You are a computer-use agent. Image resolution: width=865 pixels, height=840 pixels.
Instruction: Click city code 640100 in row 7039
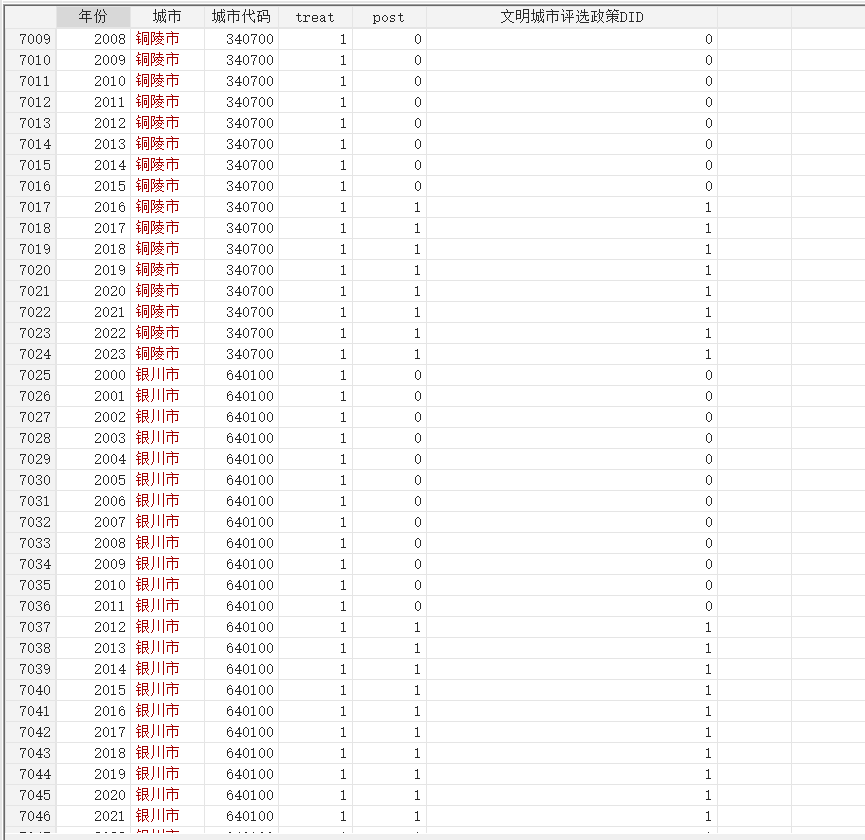click(x=241, y=669)
